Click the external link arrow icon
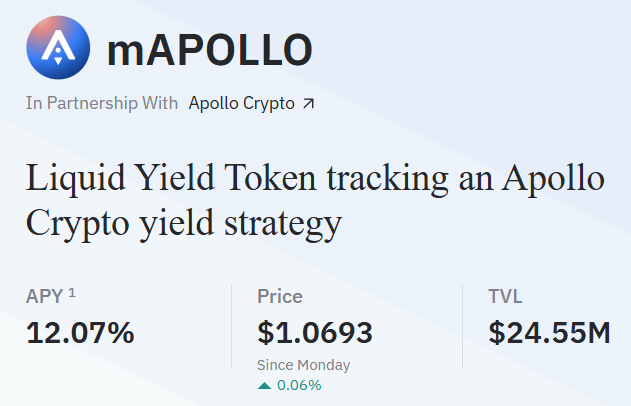 pos(308,103)
